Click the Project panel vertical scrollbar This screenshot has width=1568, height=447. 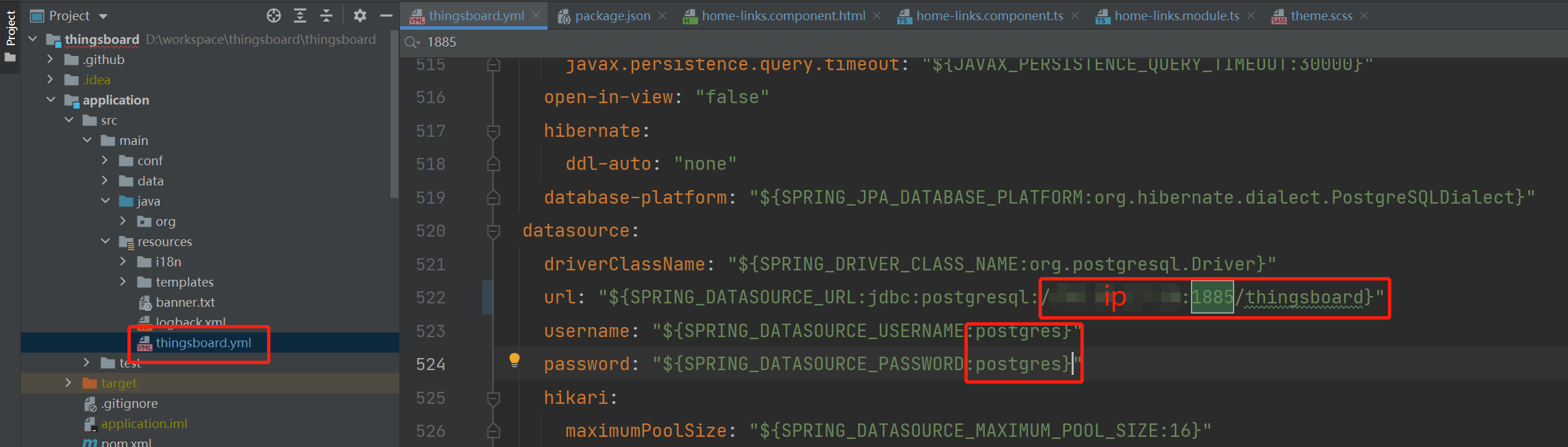click(x=395, y=115)
